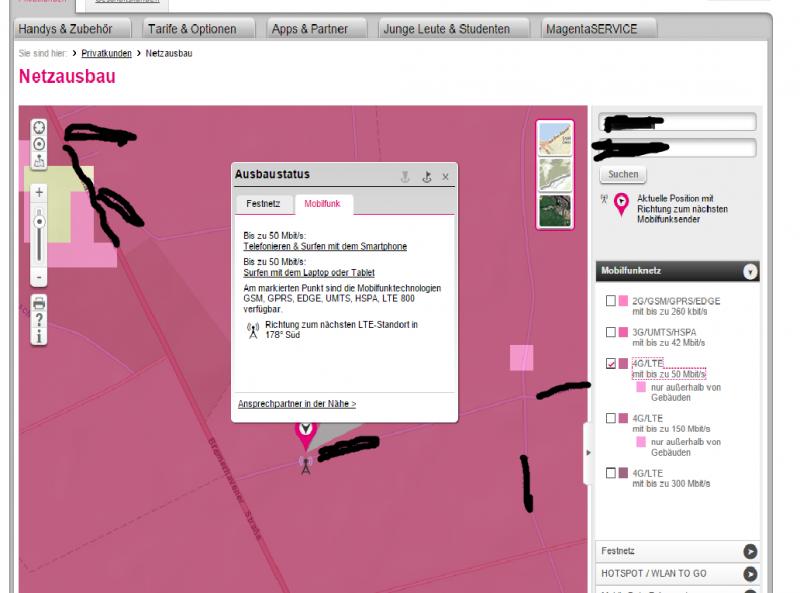Screen dimensions: 800x593
Task: Open the Handys & Zubehör menu
Action: click(x=72, y=29)
